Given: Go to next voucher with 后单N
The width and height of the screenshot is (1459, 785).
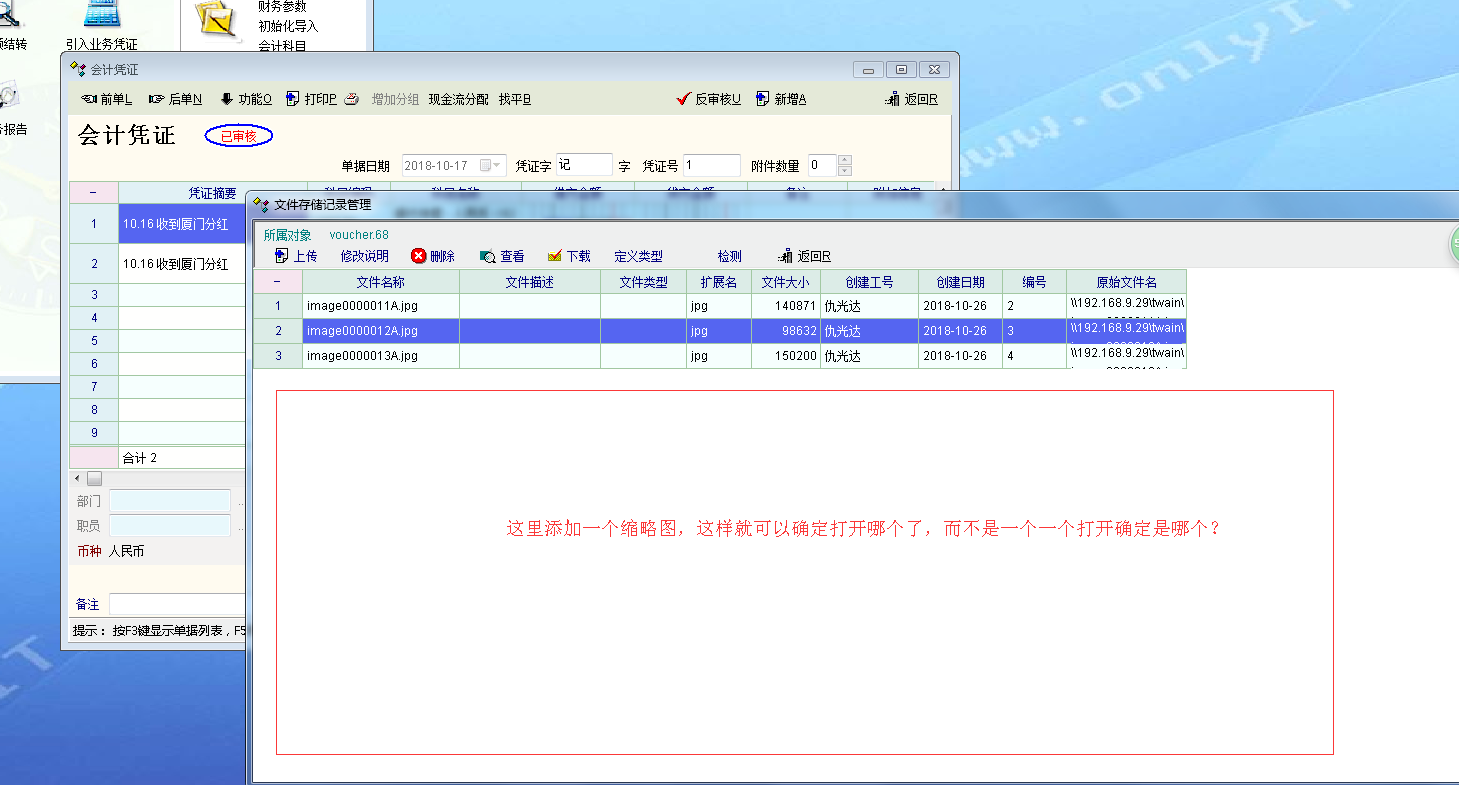Looking at the screenshot, I should [x=156, y=99].
